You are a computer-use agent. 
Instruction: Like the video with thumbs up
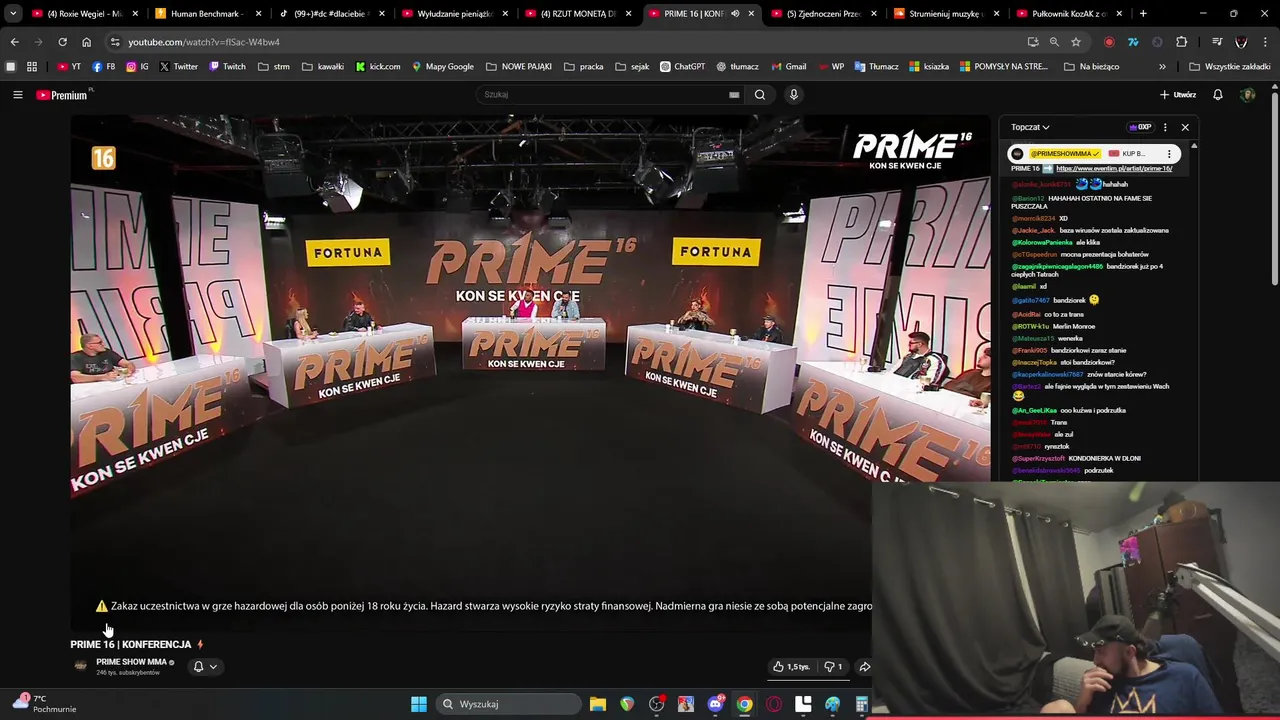[790, 667]
